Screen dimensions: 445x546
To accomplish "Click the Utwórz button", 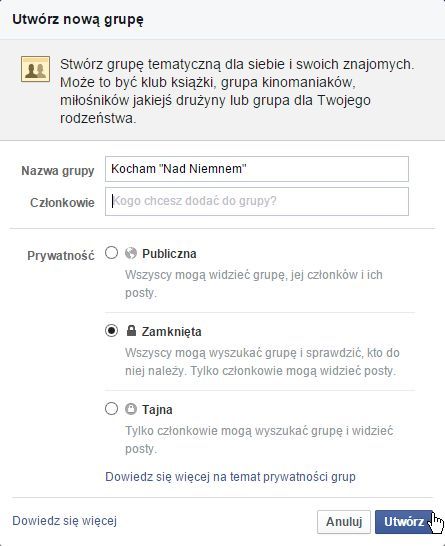I will pos(404,522).
